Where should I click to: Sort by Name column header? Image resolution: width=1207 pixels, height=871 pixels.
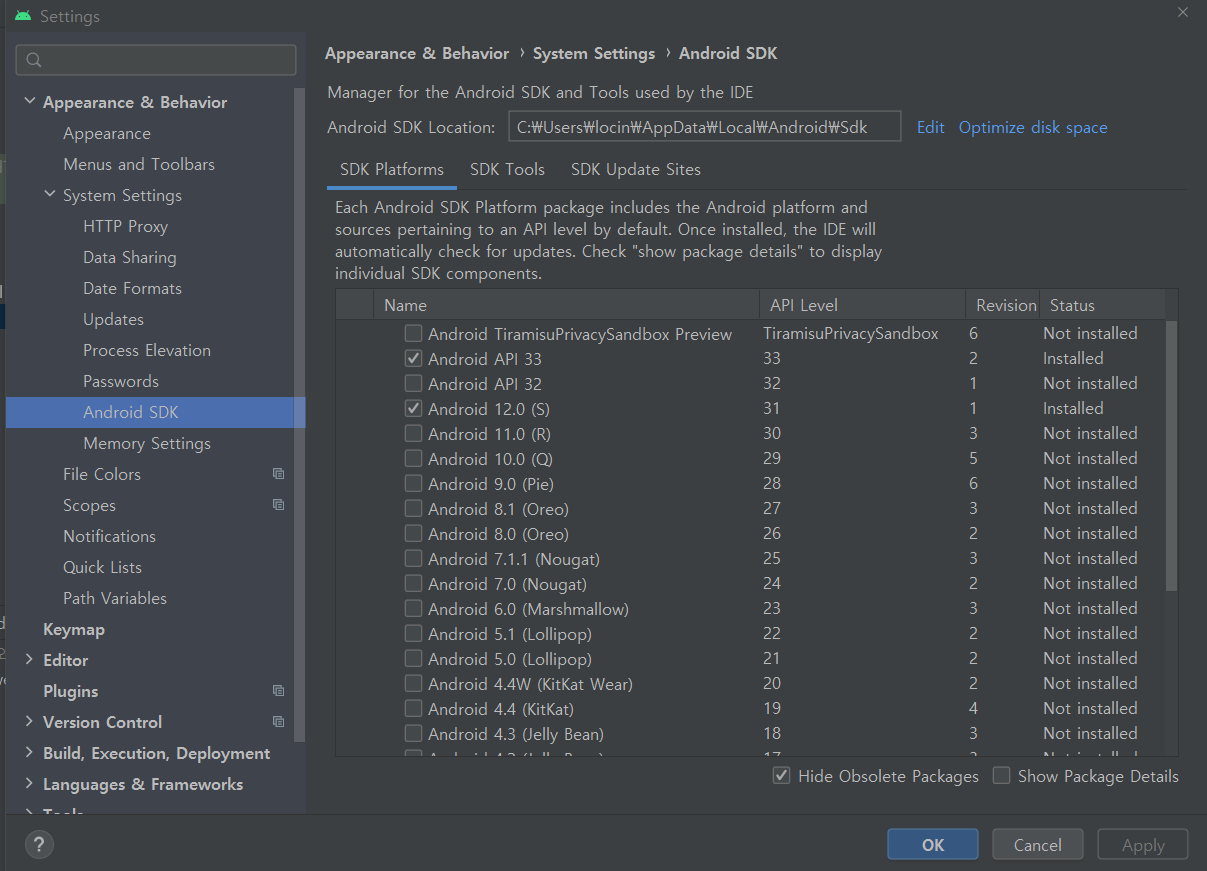pos(566,305)
